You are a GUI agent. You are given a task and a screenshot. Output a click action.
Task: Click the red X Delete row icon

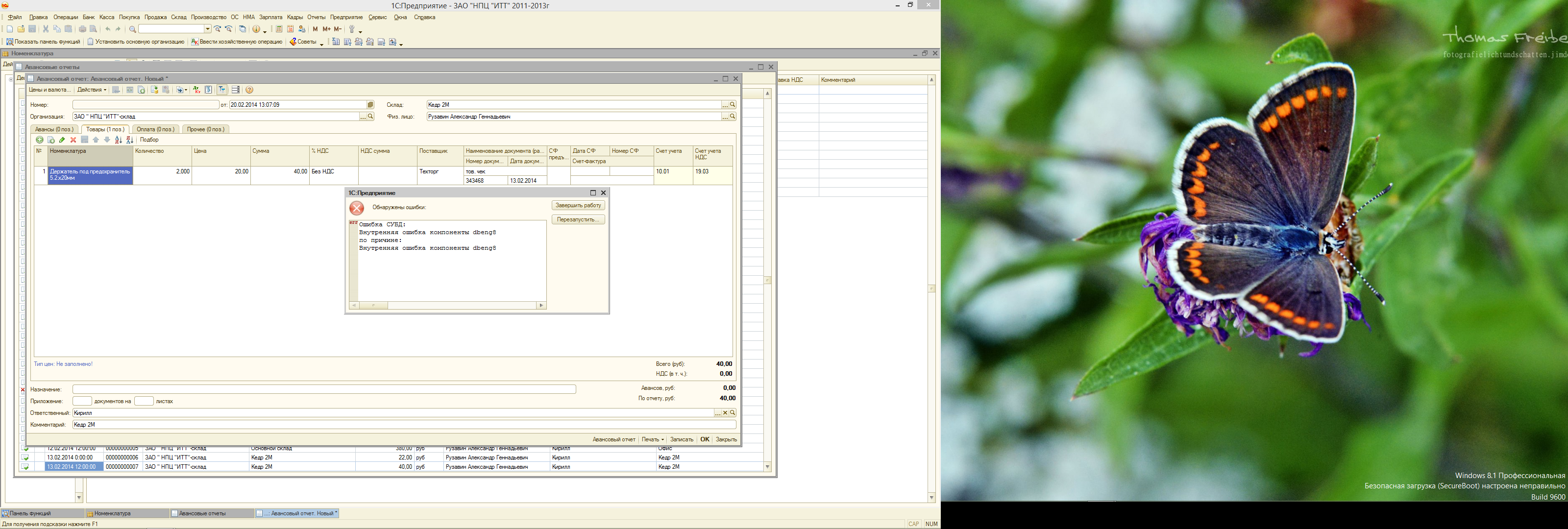[73, 140]
